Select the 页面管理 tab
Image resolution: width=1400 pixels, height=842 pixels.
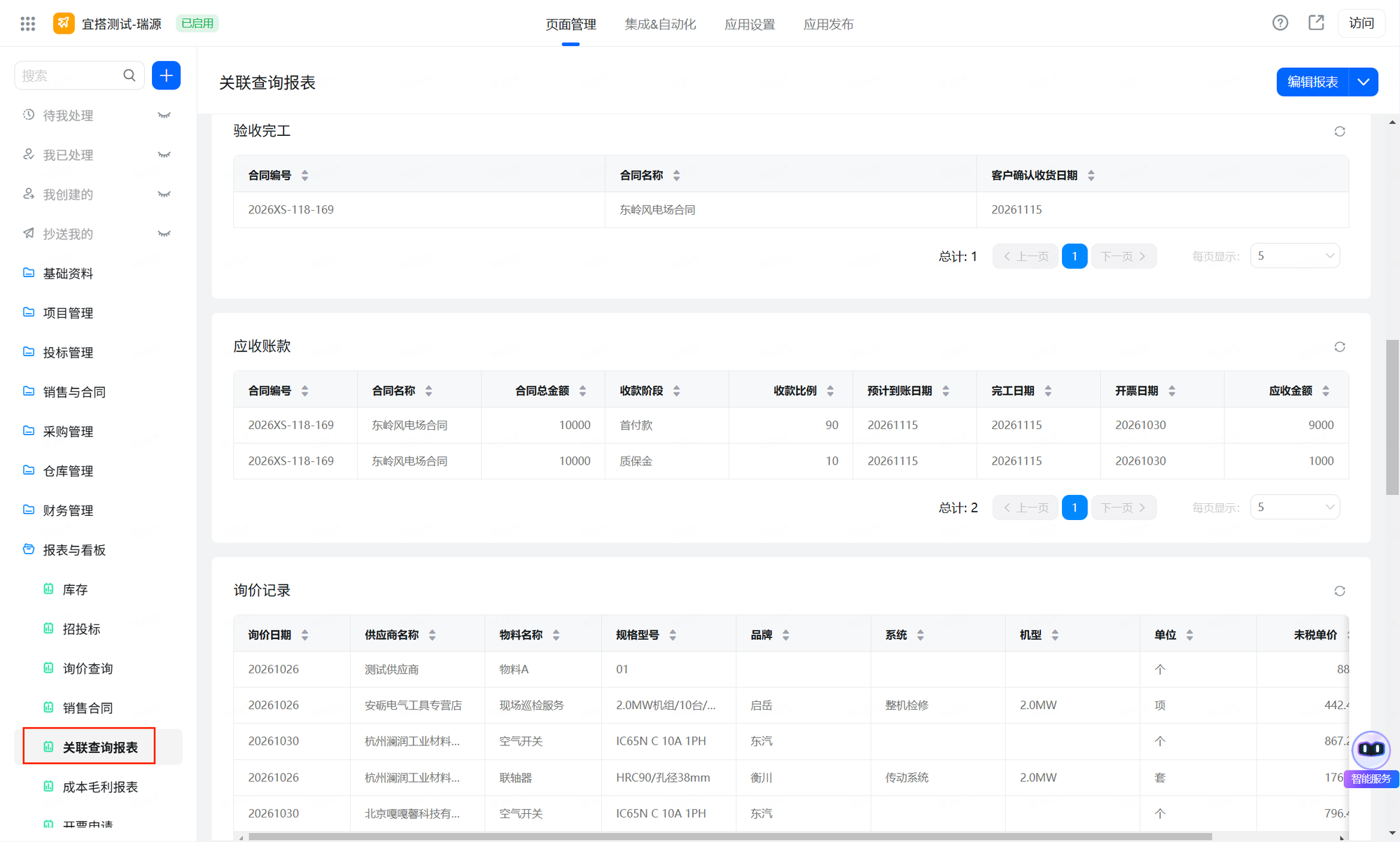click(570, 24)
